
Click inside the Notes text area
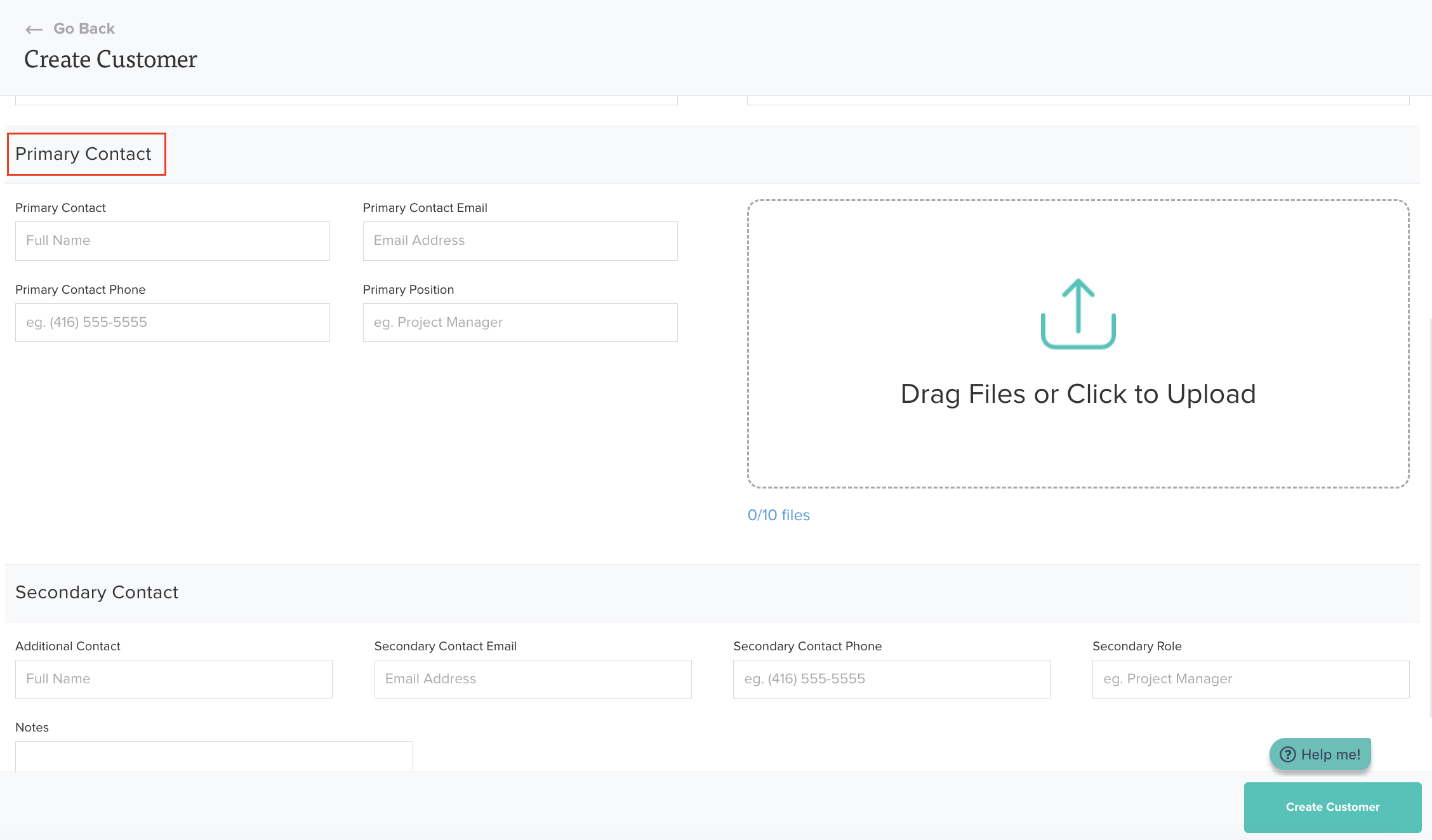(214, 756)
